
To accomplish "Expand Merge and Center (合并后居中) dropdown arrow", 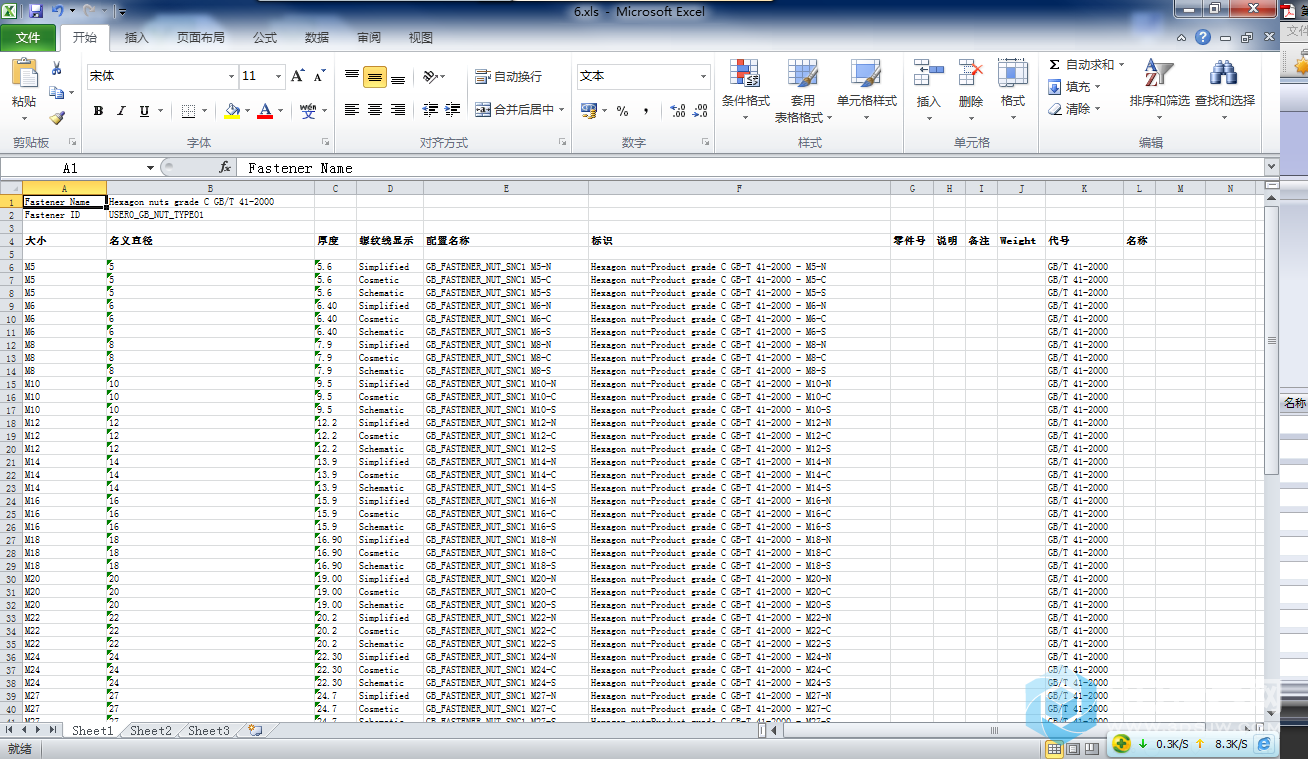I will point(562,110).
